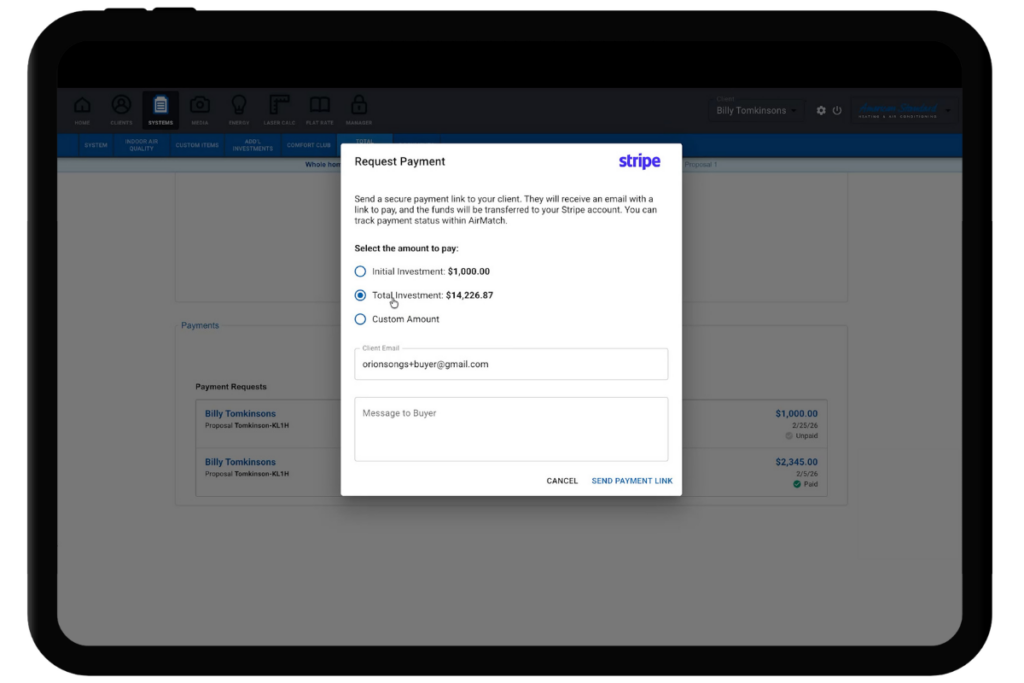This screenshot has height=683, width=1024.
Task: Focus the Message to Buyer text box
Action: [511, 430]
